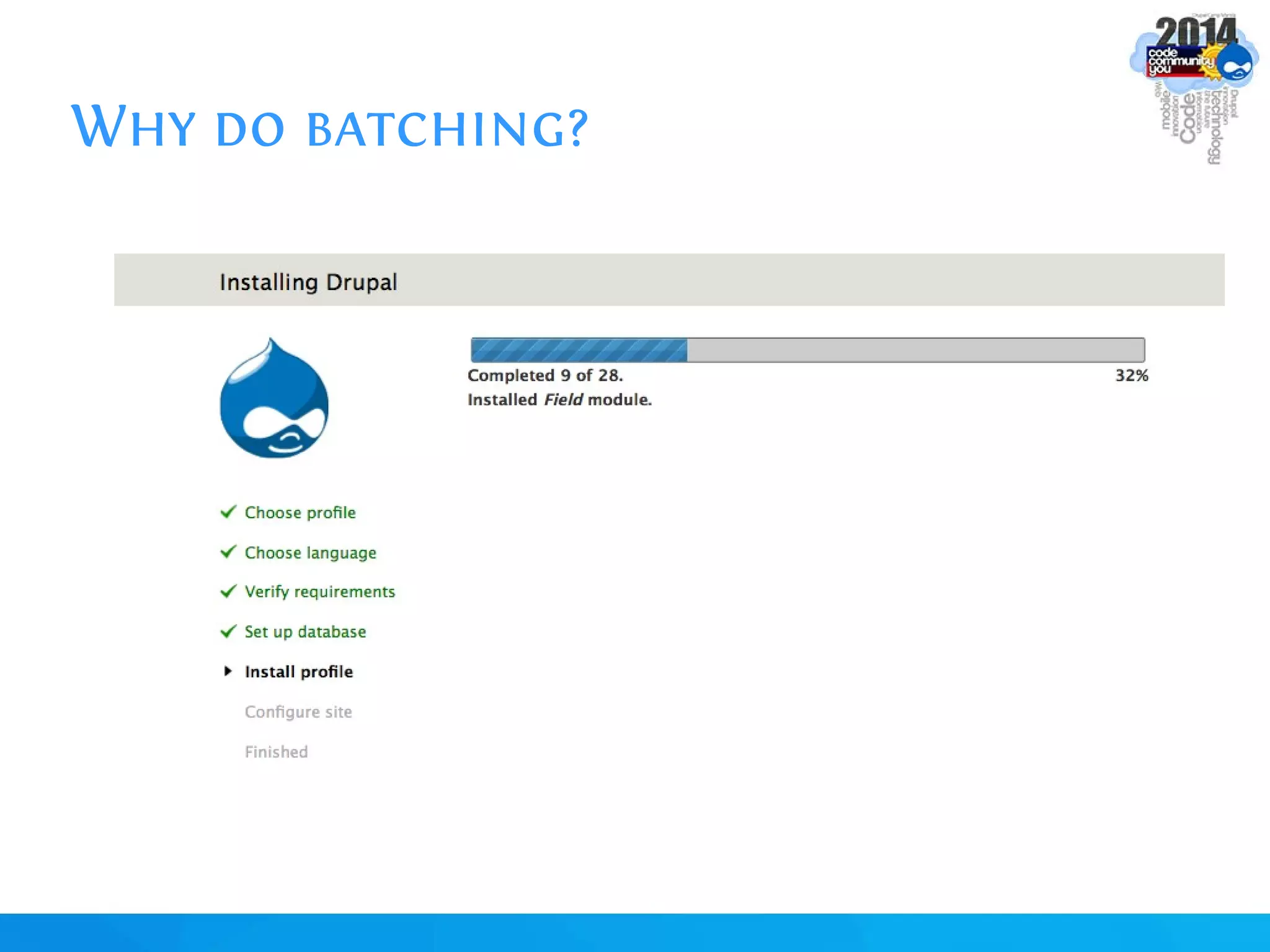Screen dimensions: 1270x952
Task: Click the 2014 DrupalCamp logo
Action: point(1194,89)
